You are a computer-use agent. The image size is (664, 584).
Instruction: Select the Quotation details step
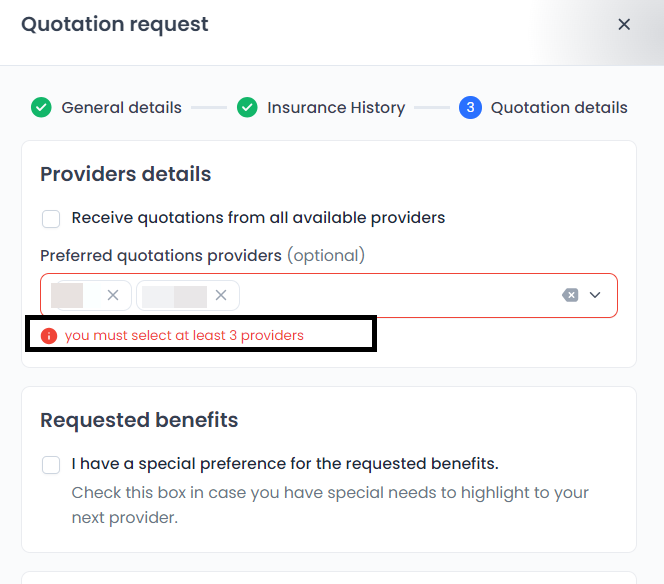pos(559,107)
